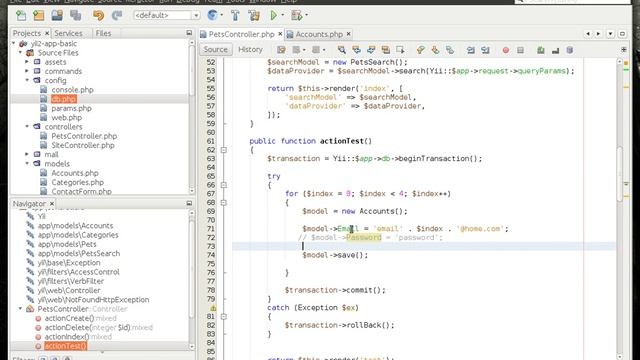This screenshot has height=360, width=640.
Task: Click warning hint icon at line 80
Action: (x=213, y=308)
